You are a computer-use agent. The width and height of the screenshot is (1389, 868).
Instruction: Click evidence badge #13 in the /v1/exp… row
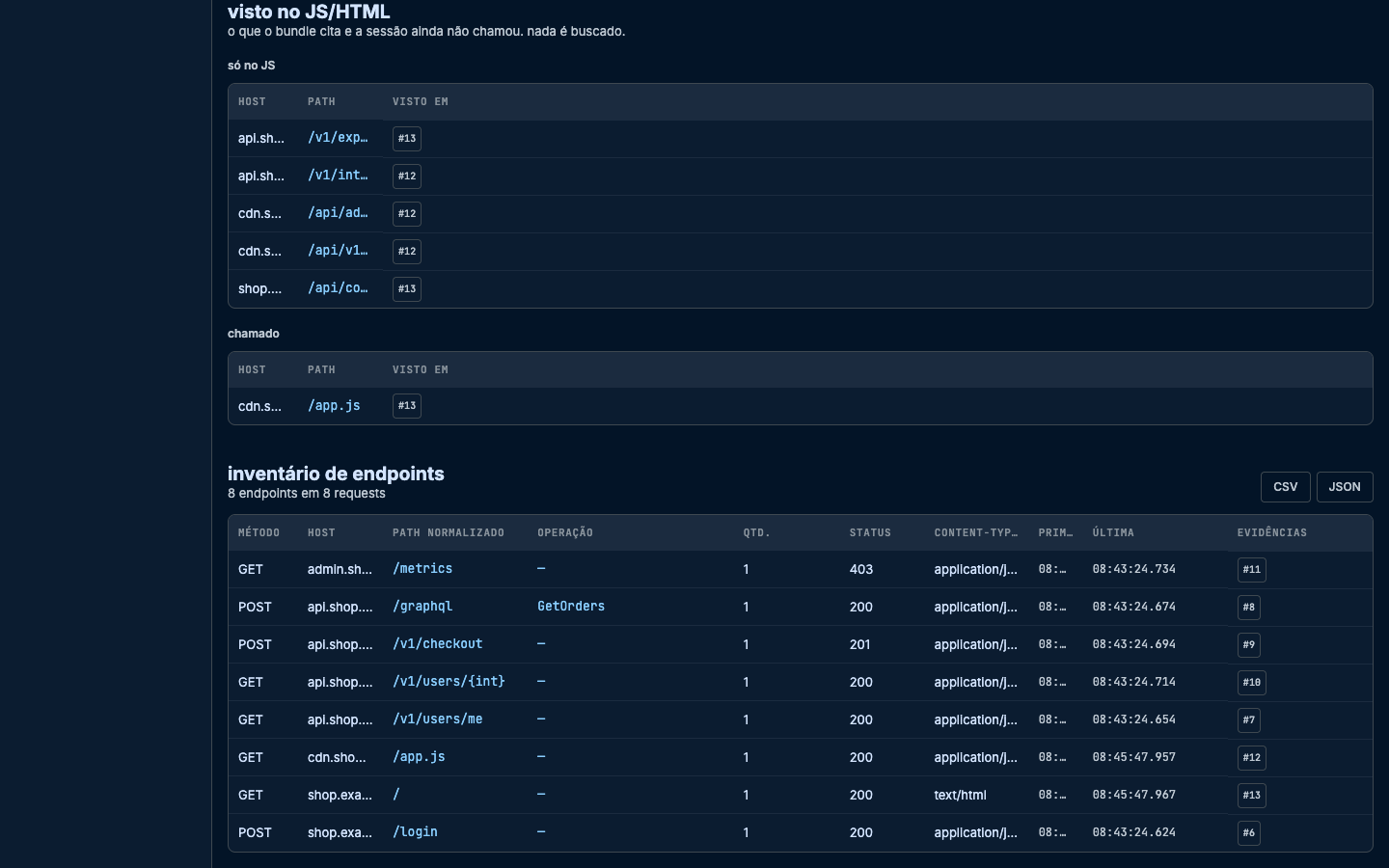pos(407,139)
